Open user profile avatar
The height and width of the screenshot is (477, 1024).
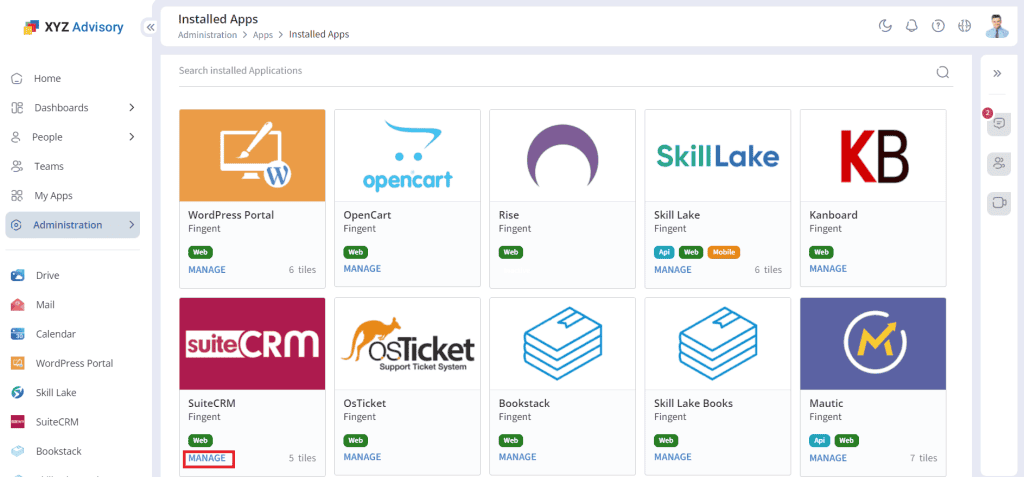(x=997, y=26)
